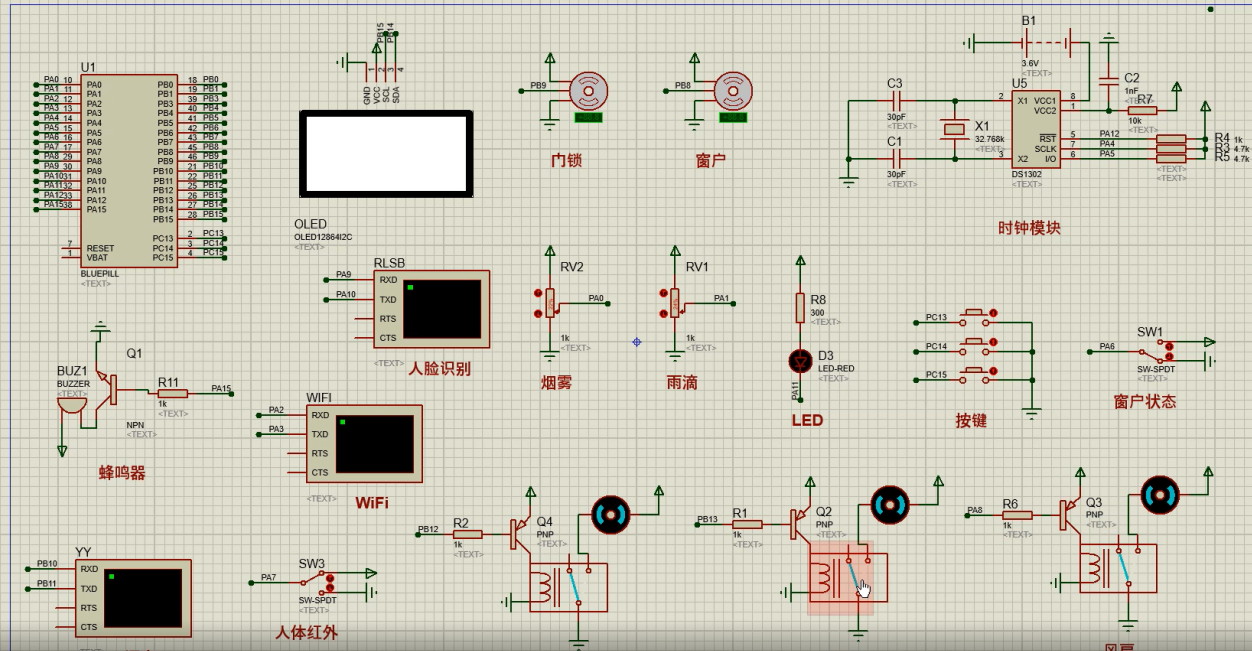Toggle the PC14 push button actuator
The width and height of the screenshot is (1252, 651).
[x=991, y=342]
